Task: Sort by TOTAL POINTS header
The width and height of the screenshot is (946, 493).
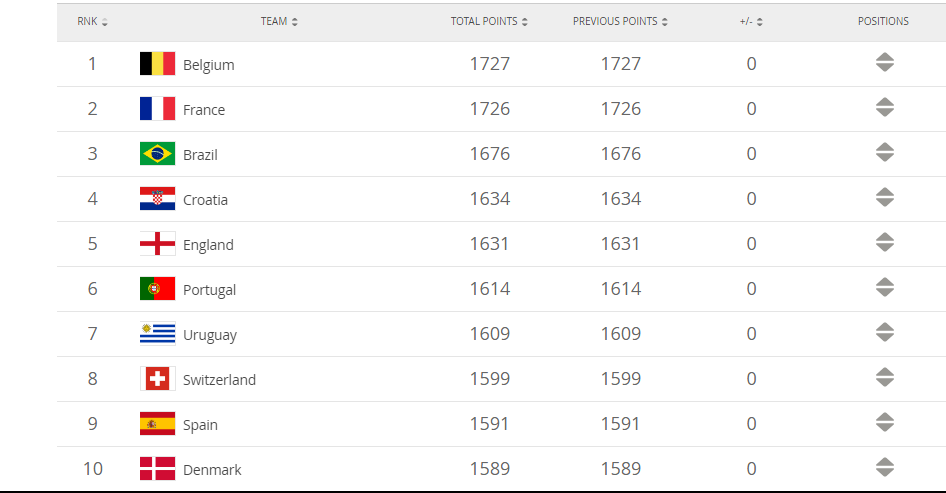Action: (489, 21)
